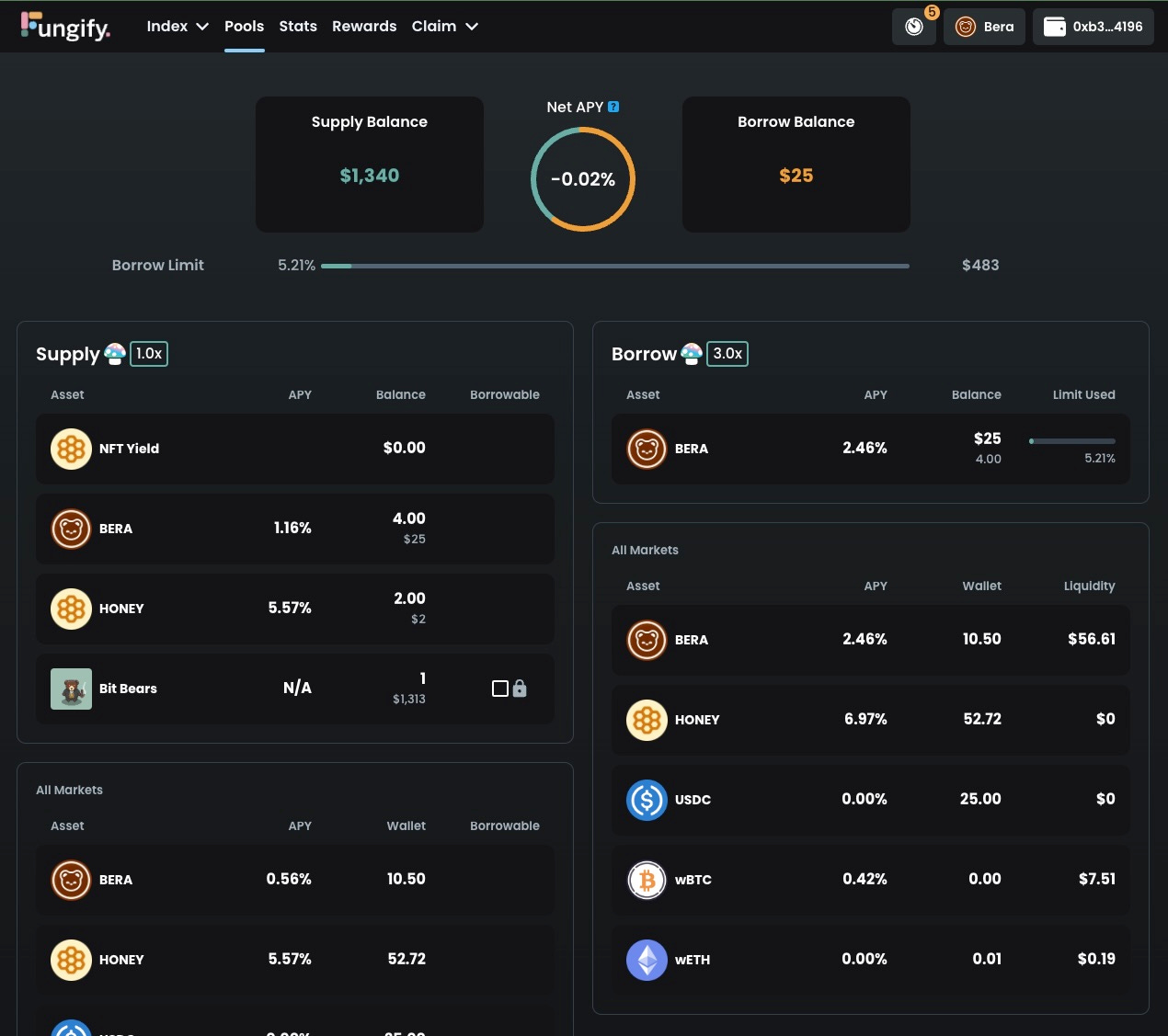Click the BERA icon in Borrow balance row
The height and width of the screenshot is (1036, 1168).
647,449
